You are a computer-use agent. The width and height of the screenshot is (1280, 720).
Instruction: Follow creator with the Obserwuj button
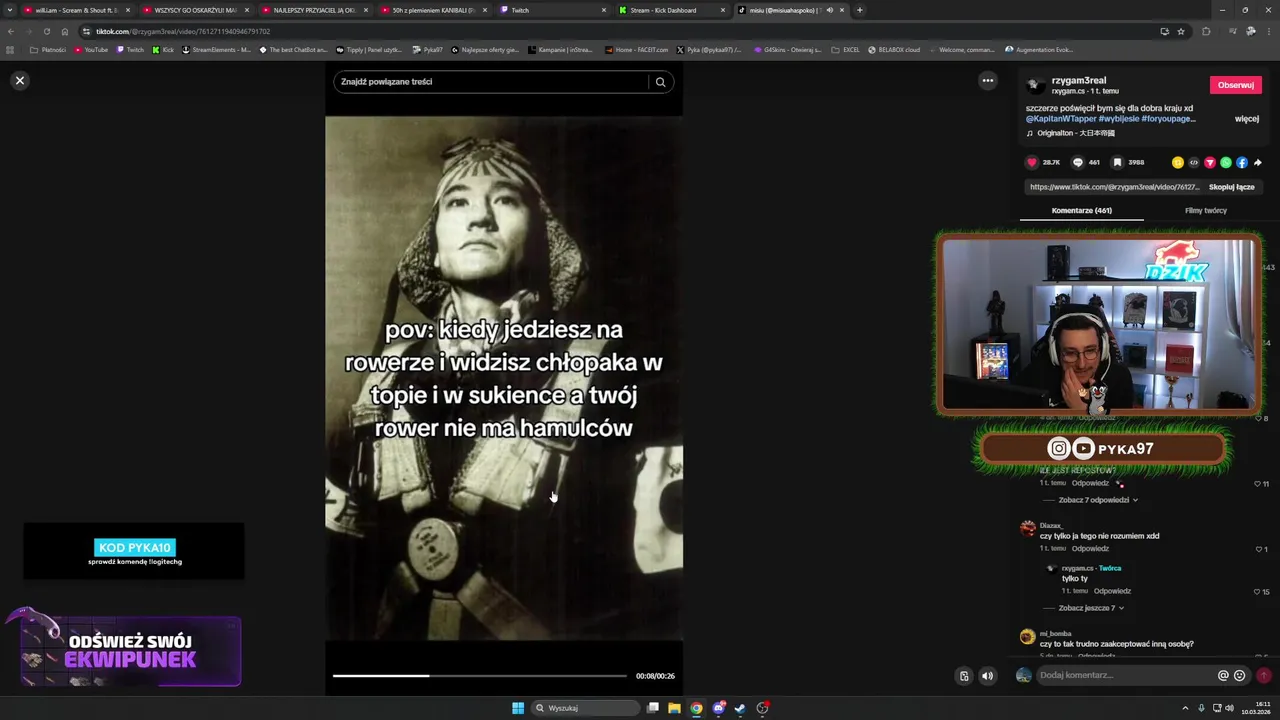(1235, 85)
